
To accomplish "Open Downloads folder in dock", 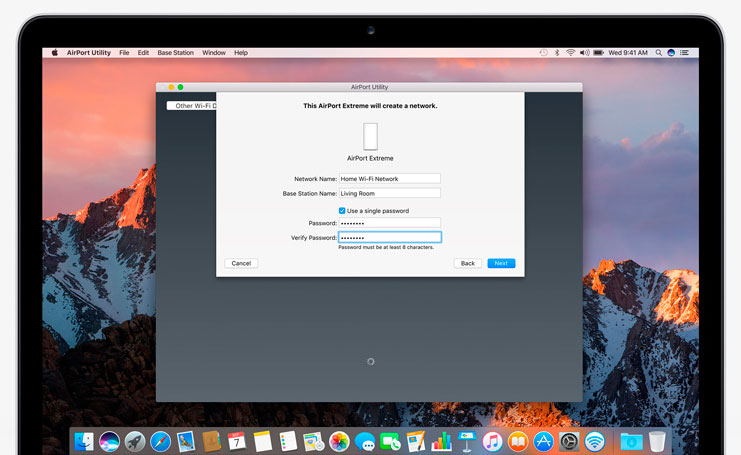I will [631, 442].
